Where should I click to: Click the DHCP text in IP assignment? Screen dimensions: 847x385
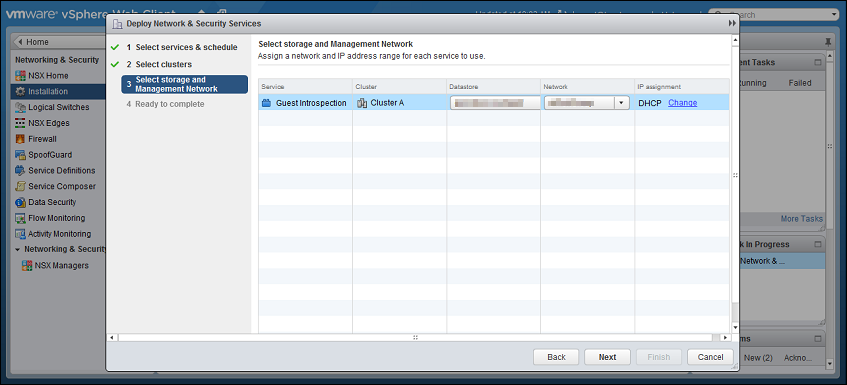[x=650, y=103]
